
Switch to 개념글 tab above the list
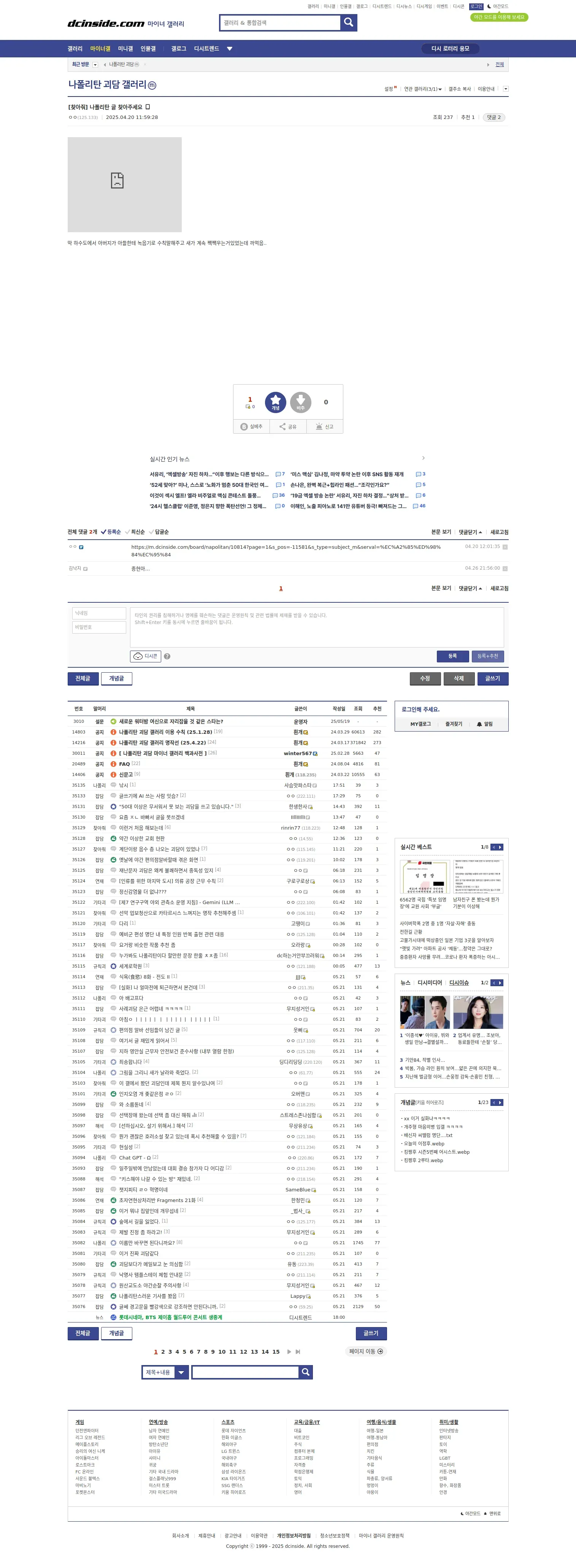pos(116,679)
